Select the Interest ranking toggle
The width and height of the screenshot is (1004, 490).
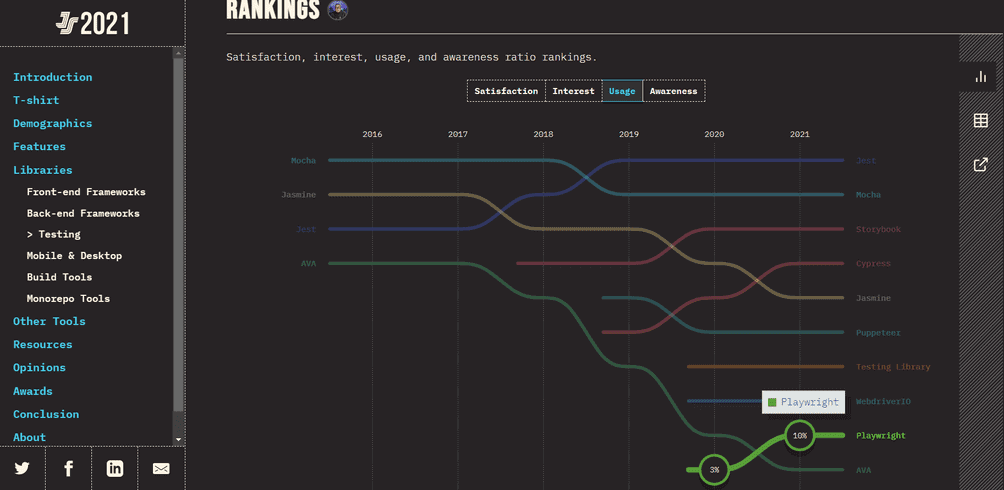[x=573, y=91]
